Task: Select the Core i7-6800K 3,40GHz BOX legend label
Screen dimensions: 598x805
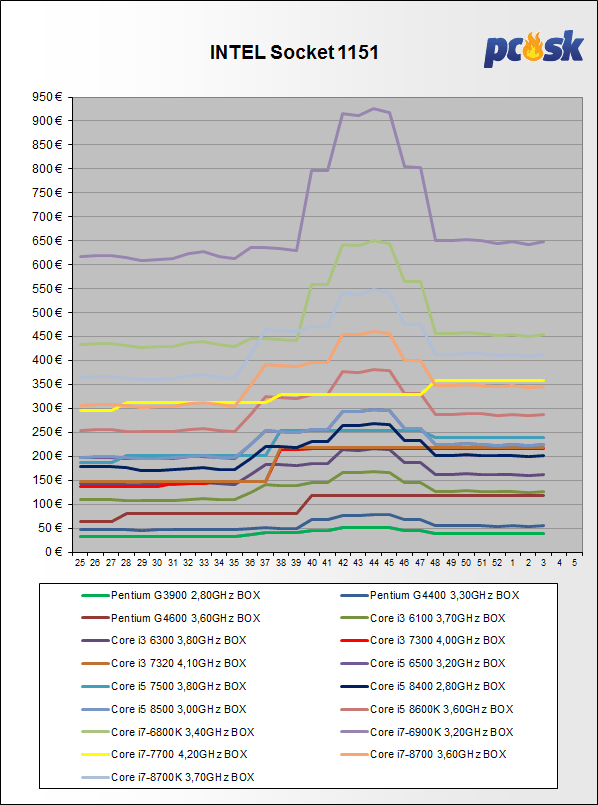Action: pyautogui.click(x=182, y=731)
